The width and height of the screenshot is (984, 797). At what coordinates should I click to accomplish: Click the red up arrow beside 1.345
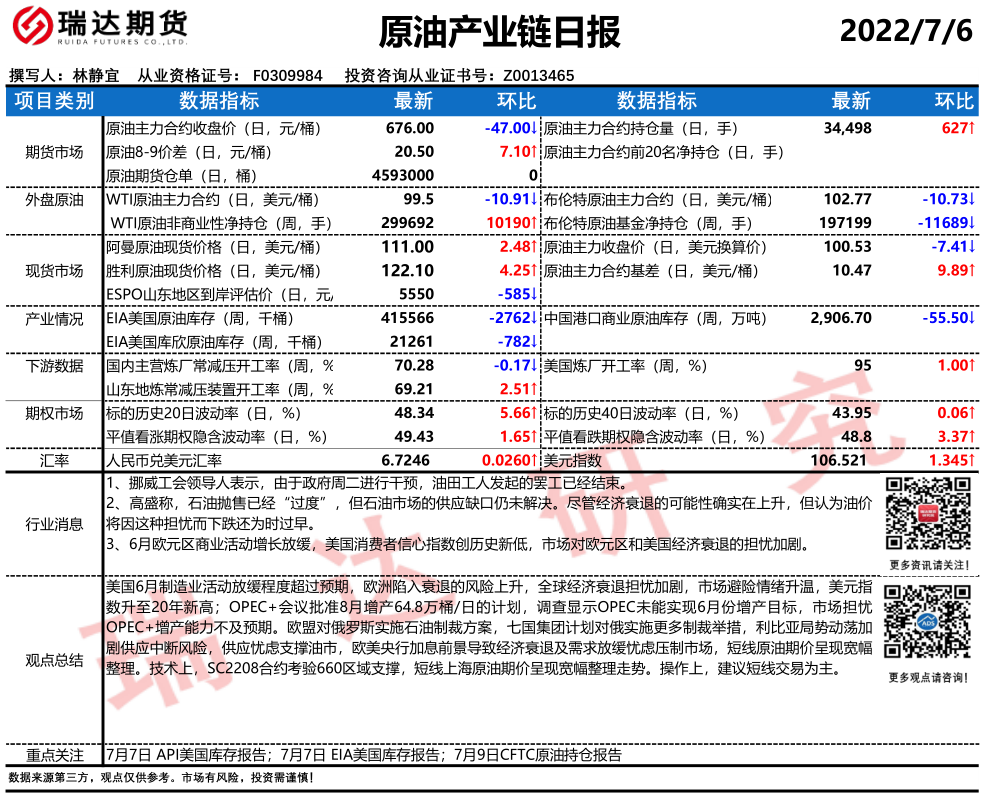(972, 460)
